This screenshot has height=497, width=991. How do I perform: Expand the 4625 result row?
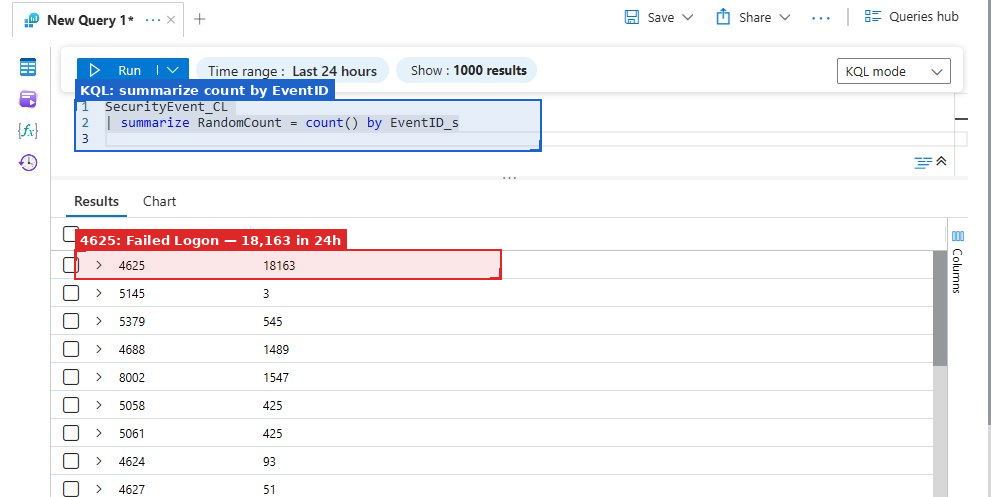[99, 265]
